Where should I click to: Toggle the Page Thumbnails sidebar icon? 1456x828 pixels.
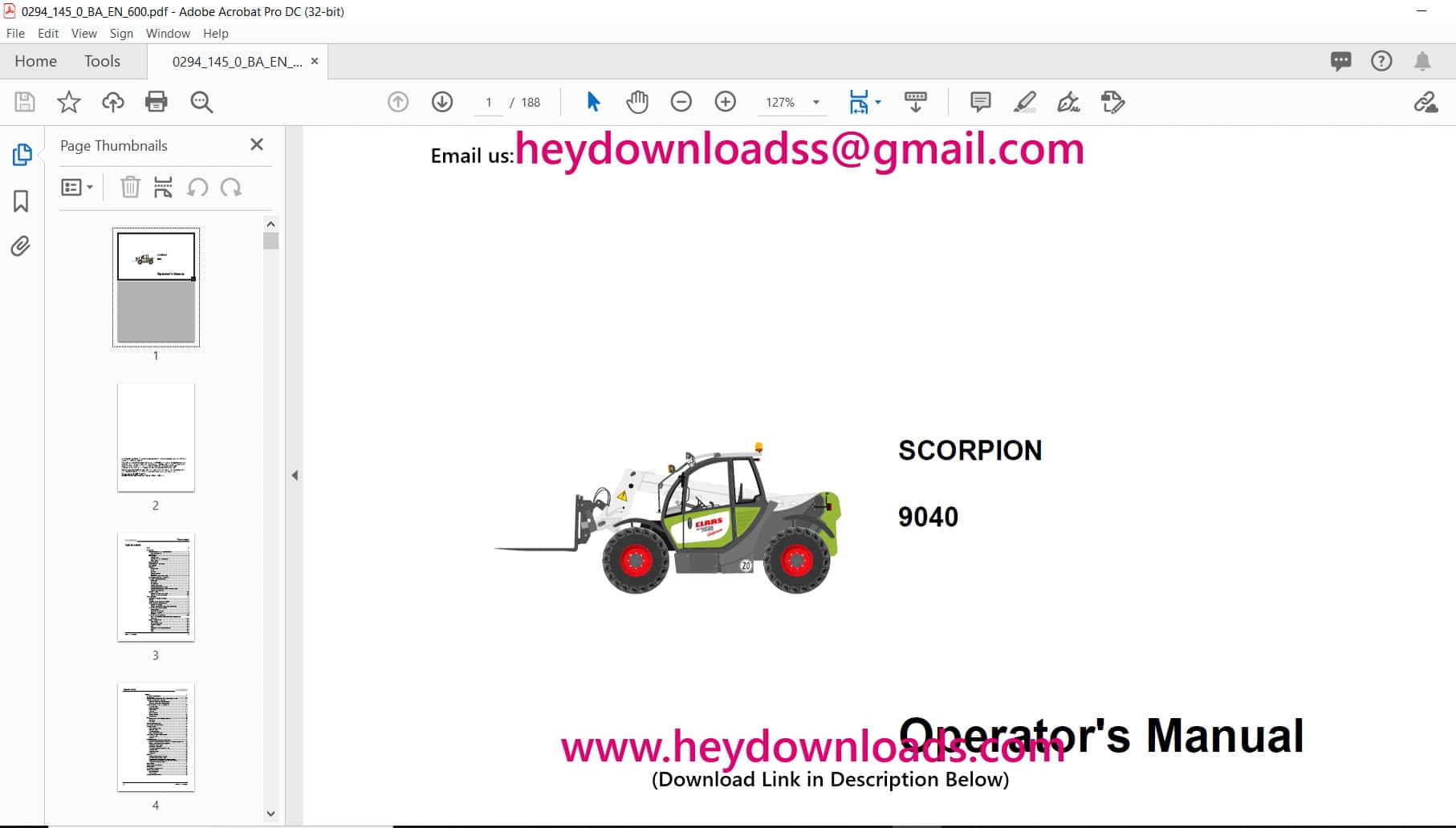[22, 154]
